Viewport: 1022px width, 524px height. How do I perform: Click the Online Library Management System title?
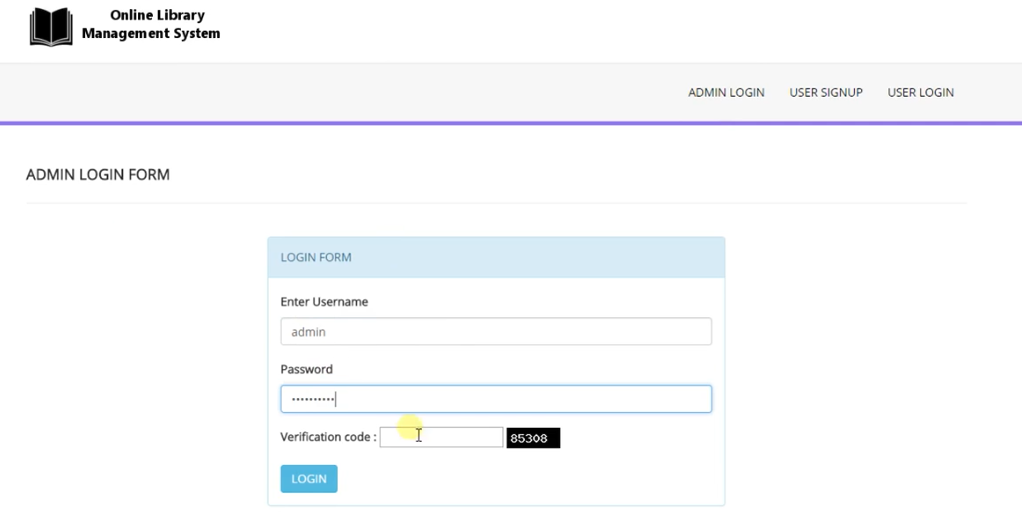click(151, 24)
